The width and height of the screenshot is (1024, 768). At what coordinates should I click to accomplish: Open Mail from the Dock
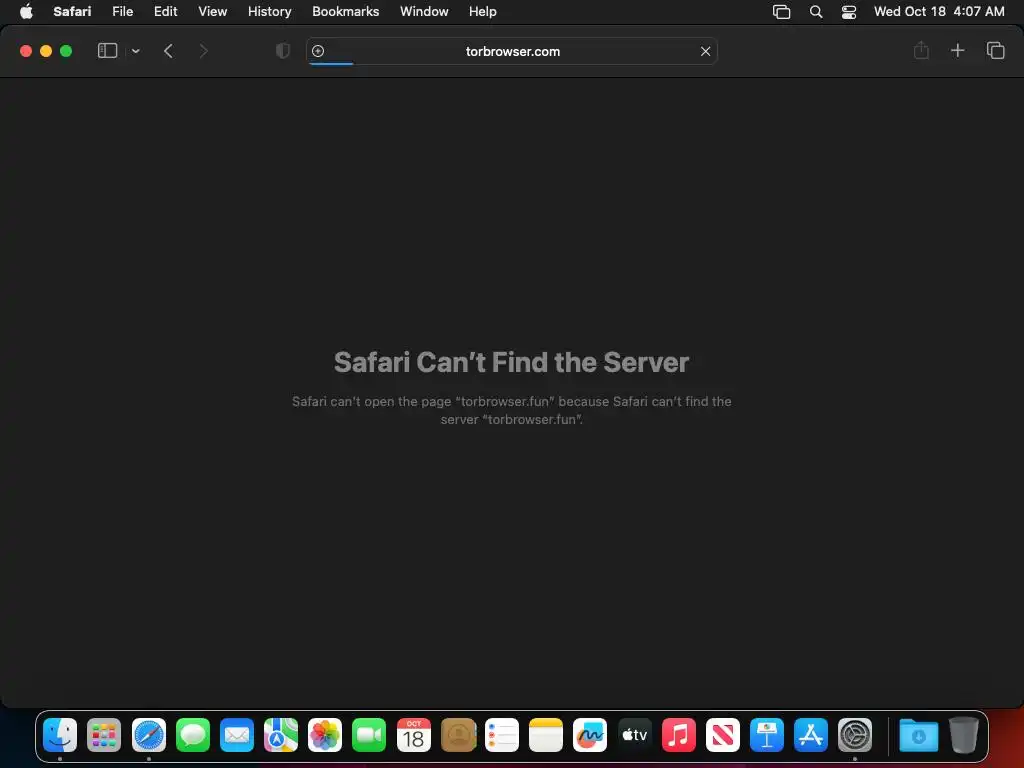click(236, 735)
